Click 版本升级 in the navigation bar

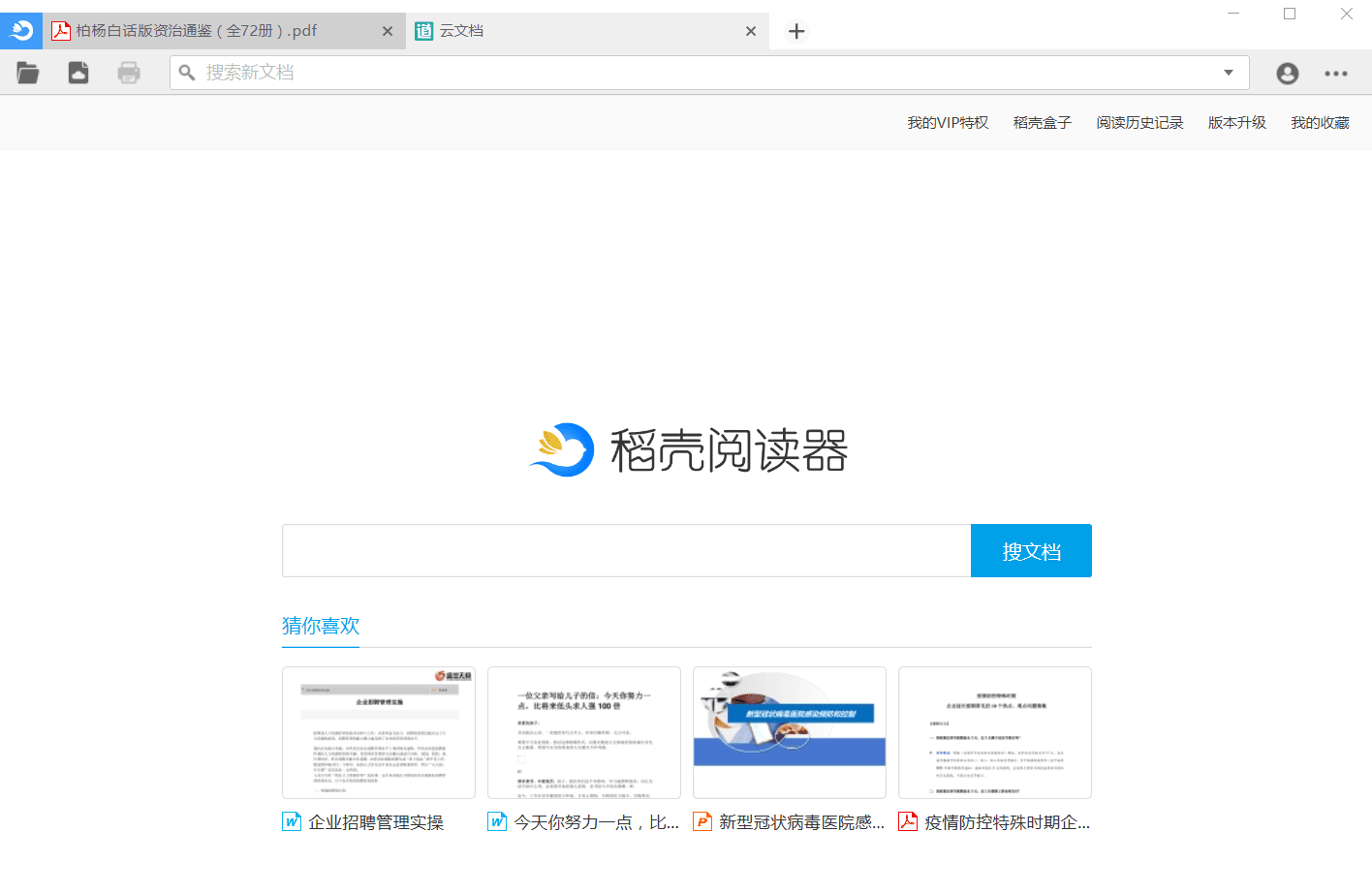click(1236, 123)
